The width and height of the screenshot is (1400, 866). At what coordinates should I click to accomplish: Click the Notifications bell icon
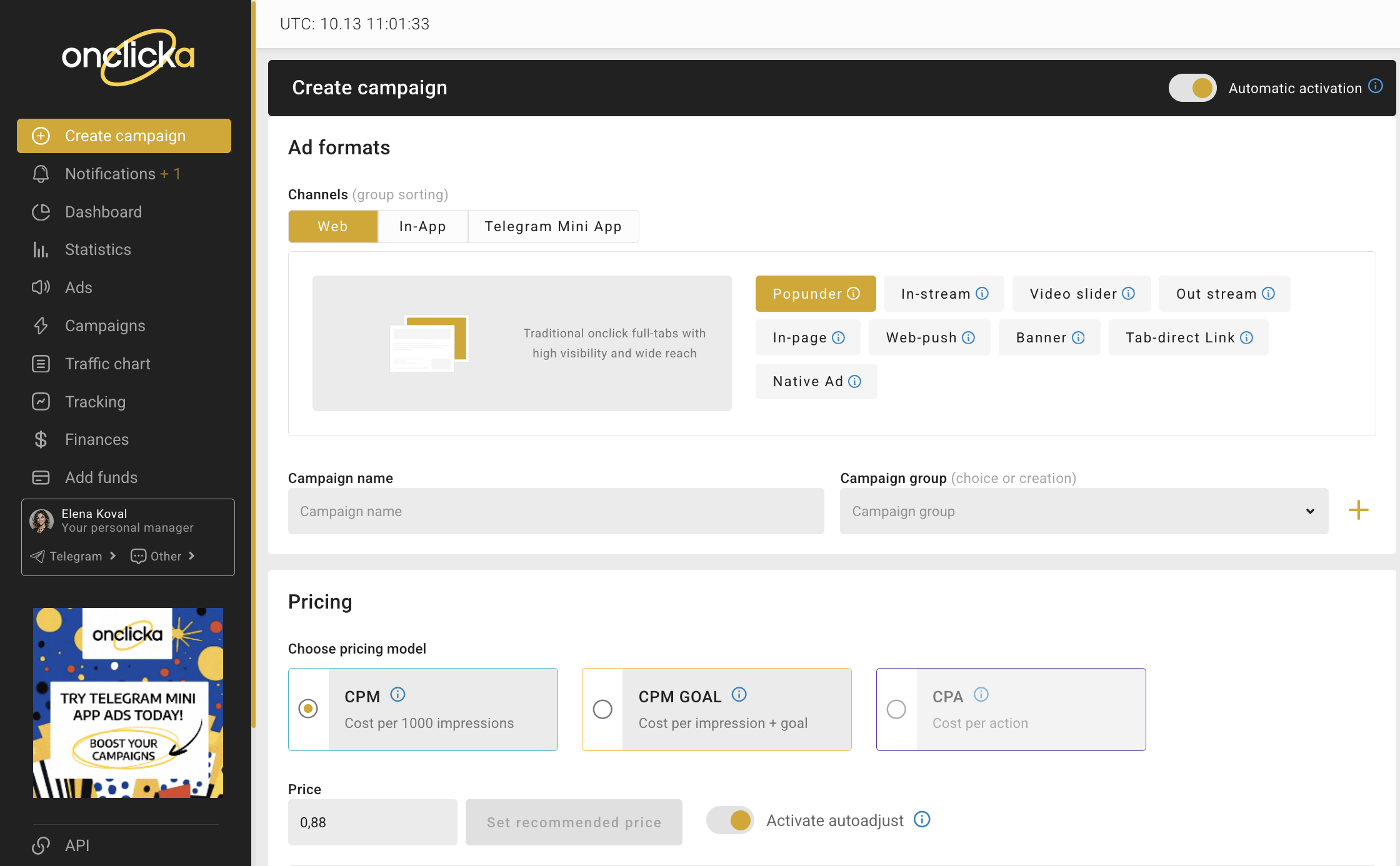[x=41, y=174]
